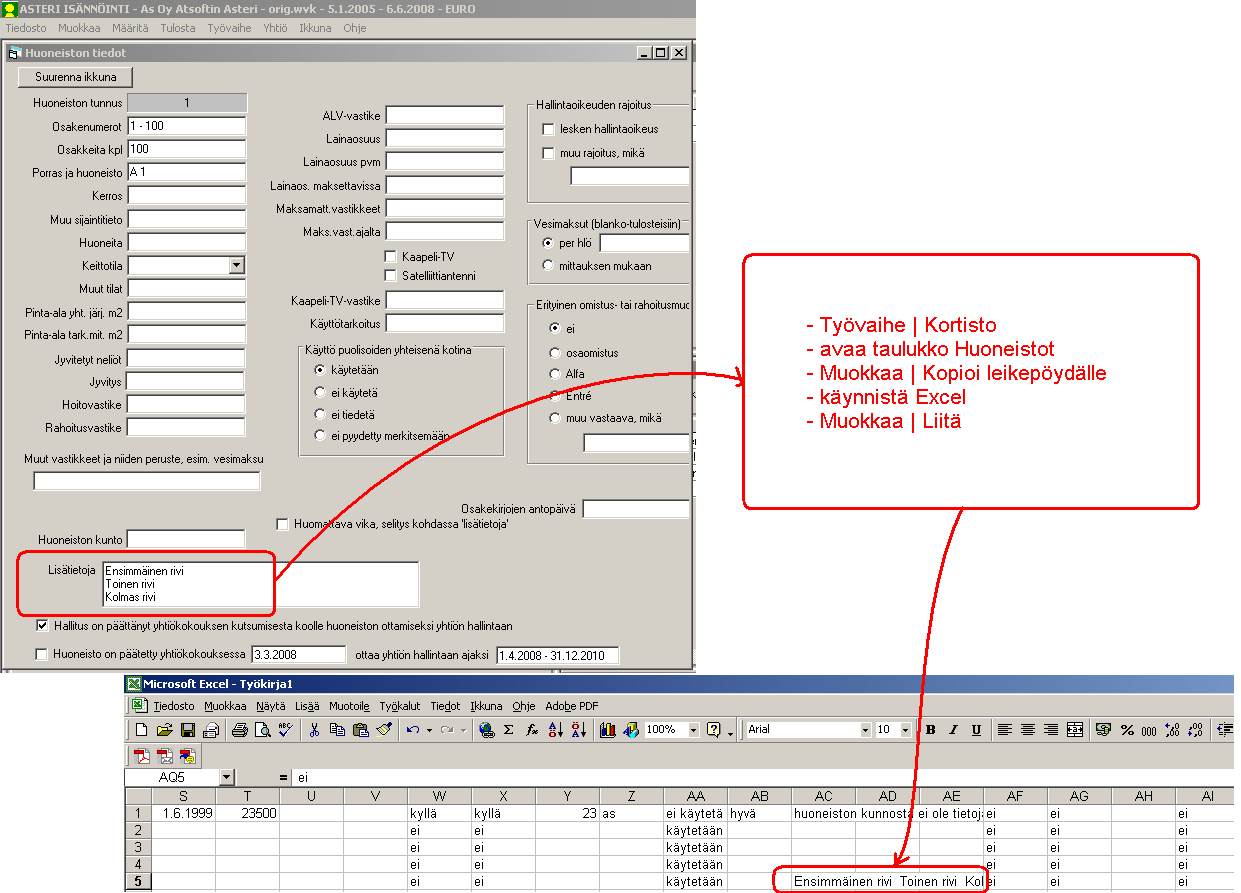Click Merge and Center icon in Excel
This screenshot has height=893, width=1241.
pos(1075,730)
